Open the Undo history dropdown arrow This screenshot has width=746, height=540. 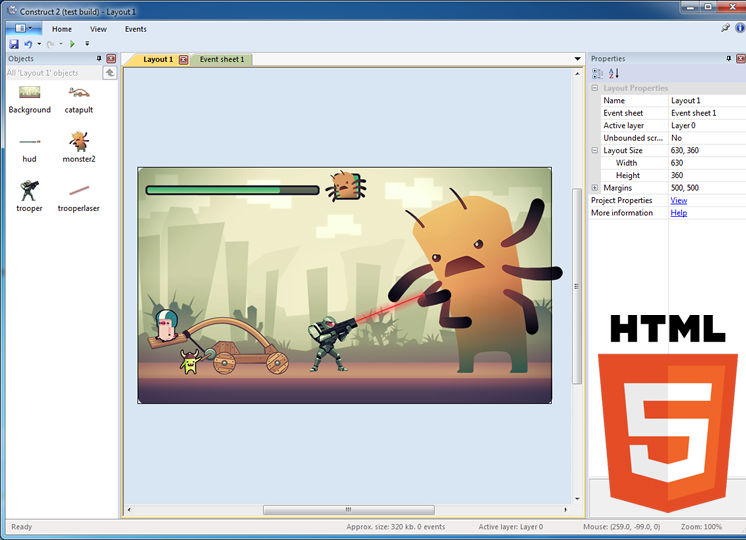(x=39, y=44)
